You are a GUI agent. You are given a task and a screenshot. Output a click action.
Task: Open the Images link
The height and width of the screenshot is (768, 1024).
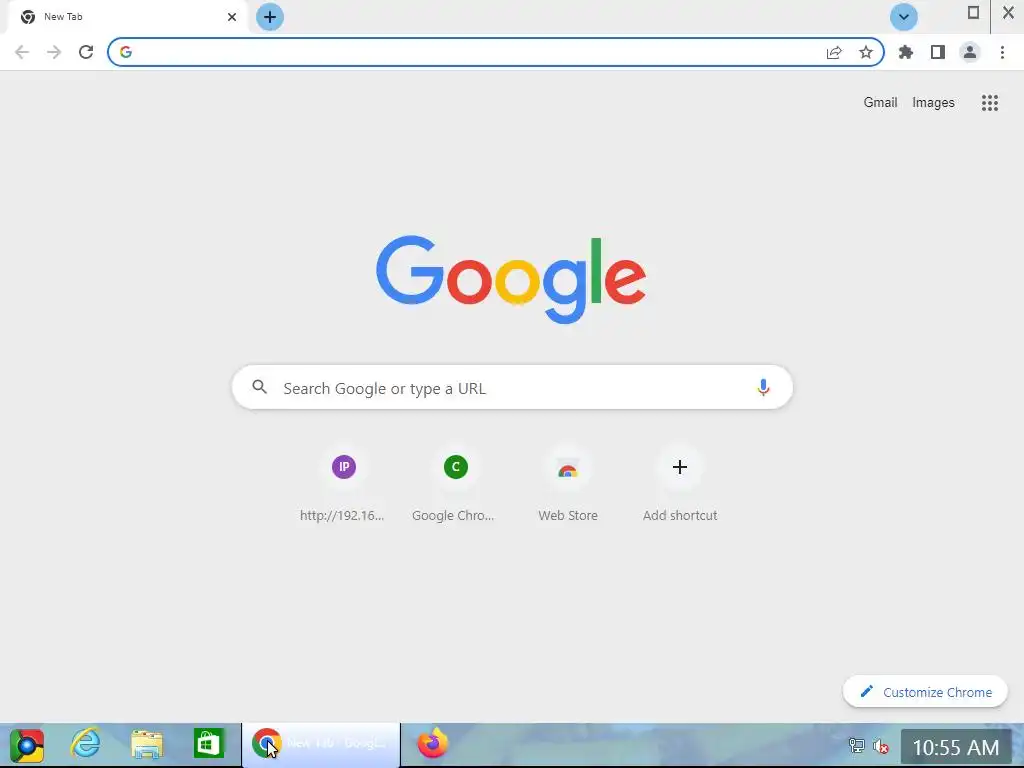click(933, 103)
